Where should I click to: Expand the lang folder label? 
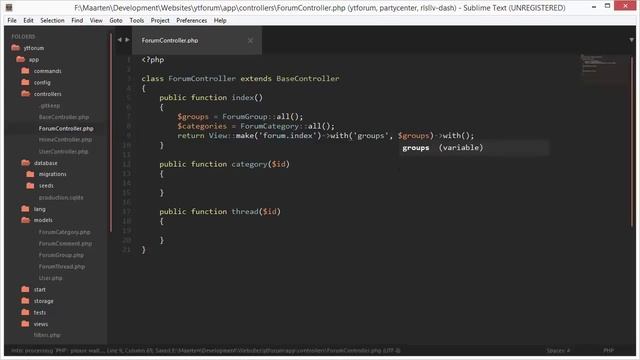click(x=40, y=209)
